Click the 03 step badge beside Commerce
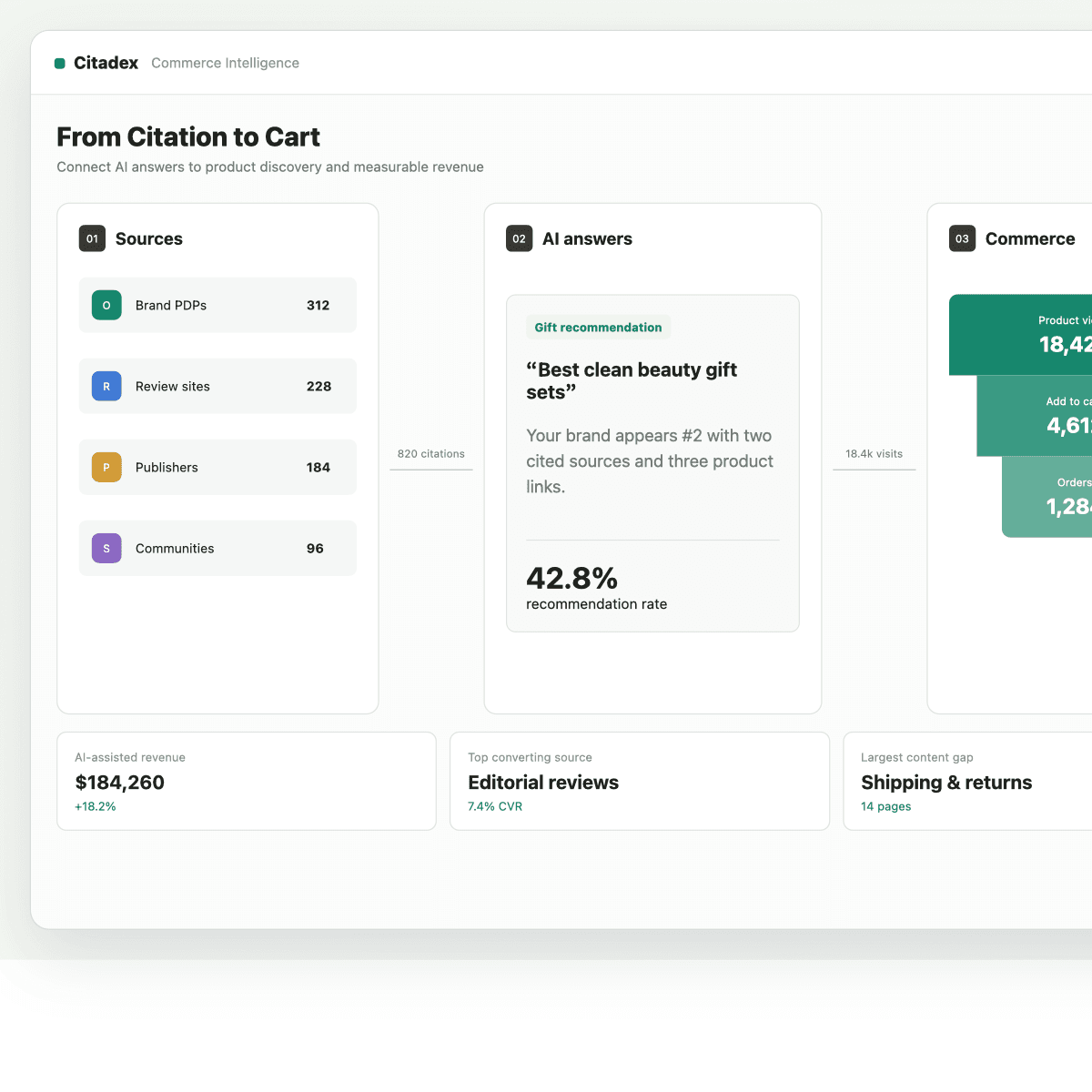This screenshot has width=1092, height=1092. pyautogui.click(x=962, y=238)
